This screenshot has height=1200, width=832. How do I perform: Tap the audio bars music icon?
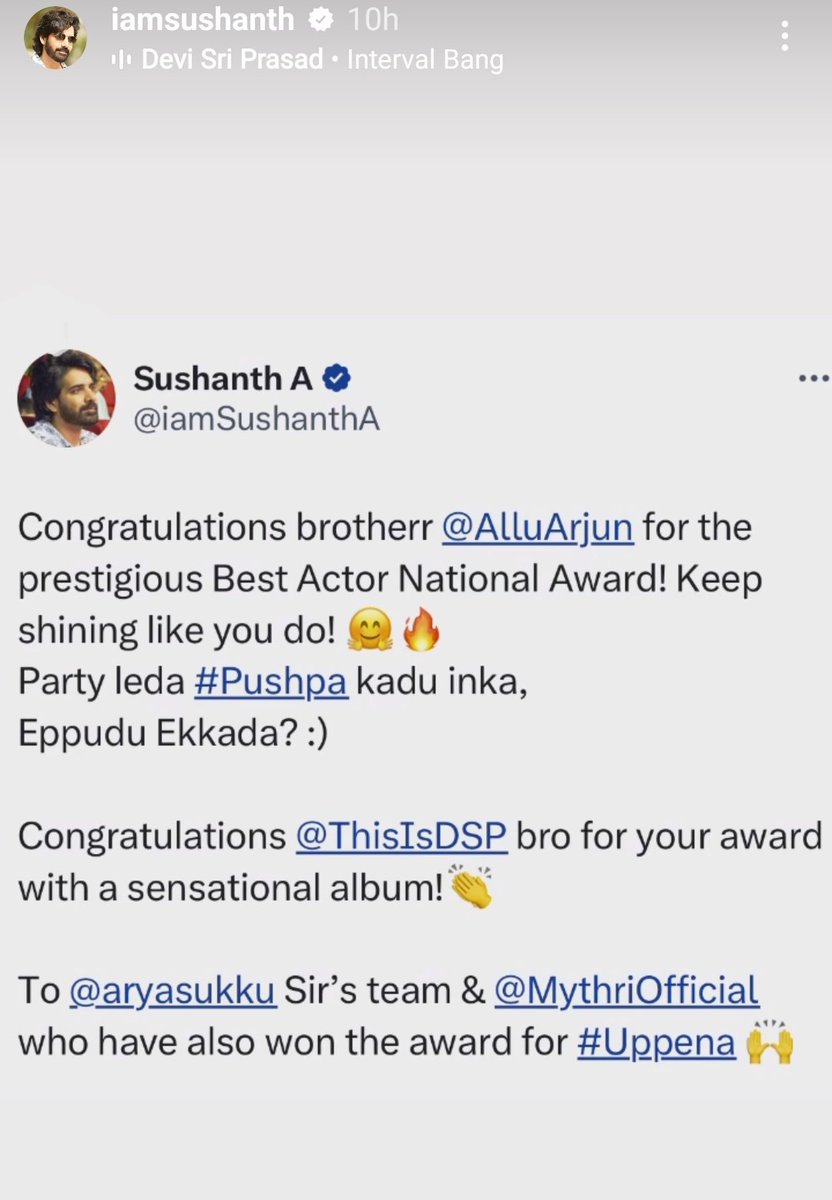coord(122,60)
